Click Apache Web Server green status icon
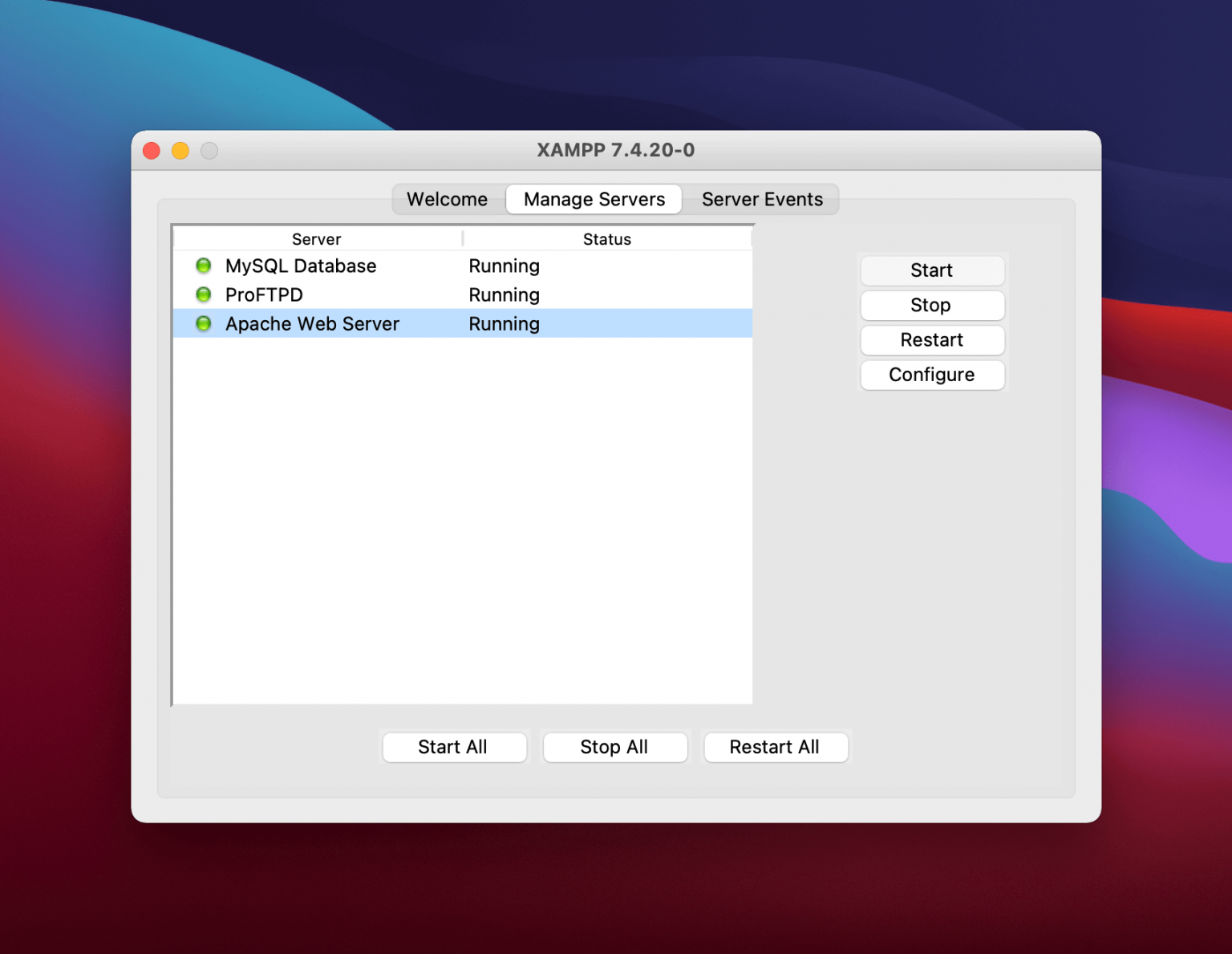 click(x=204, y=323)
